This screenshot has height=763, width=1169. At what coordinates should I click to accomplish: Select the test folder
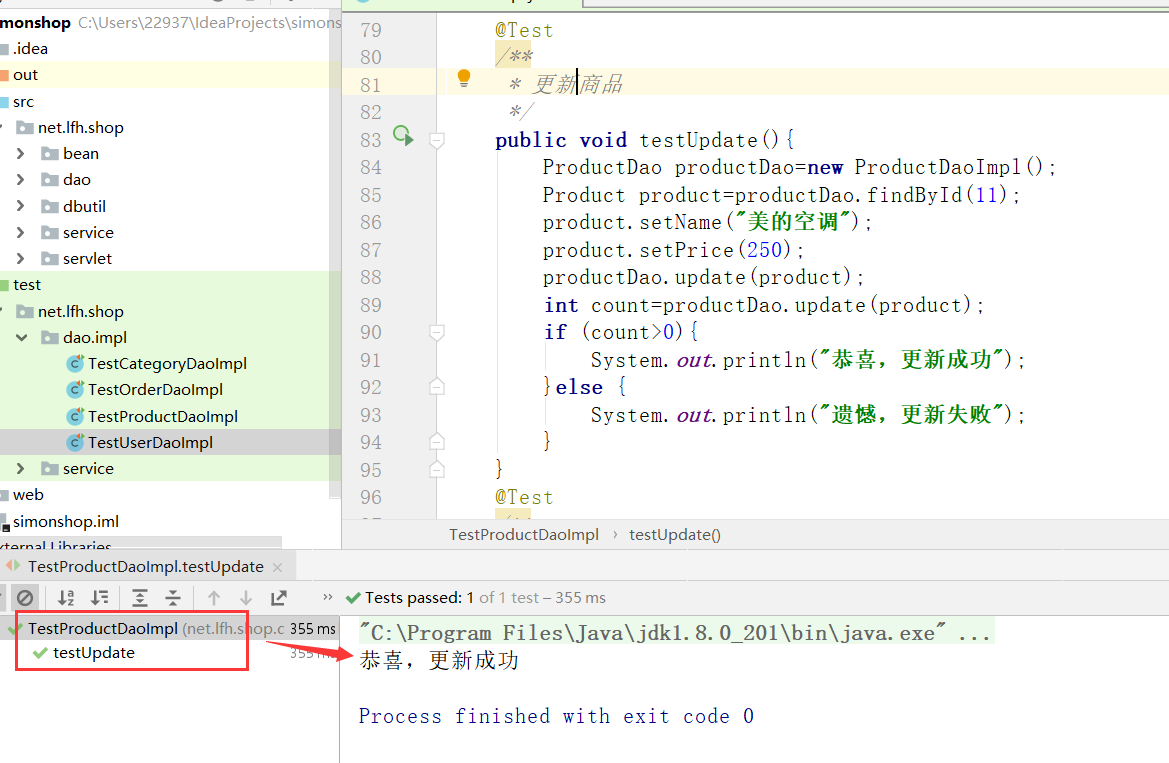pos(27,285)
